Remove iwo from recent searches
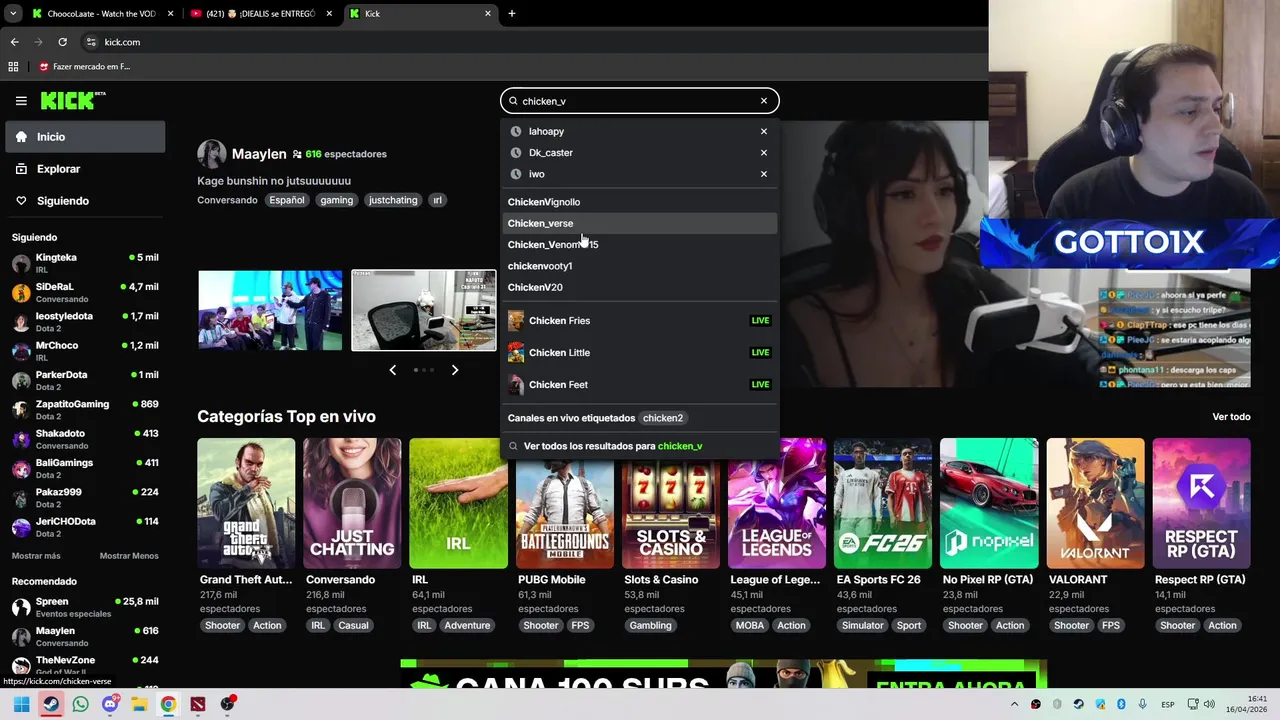The height and width of the screenshot is (720, 1280). tap(764, 174)
